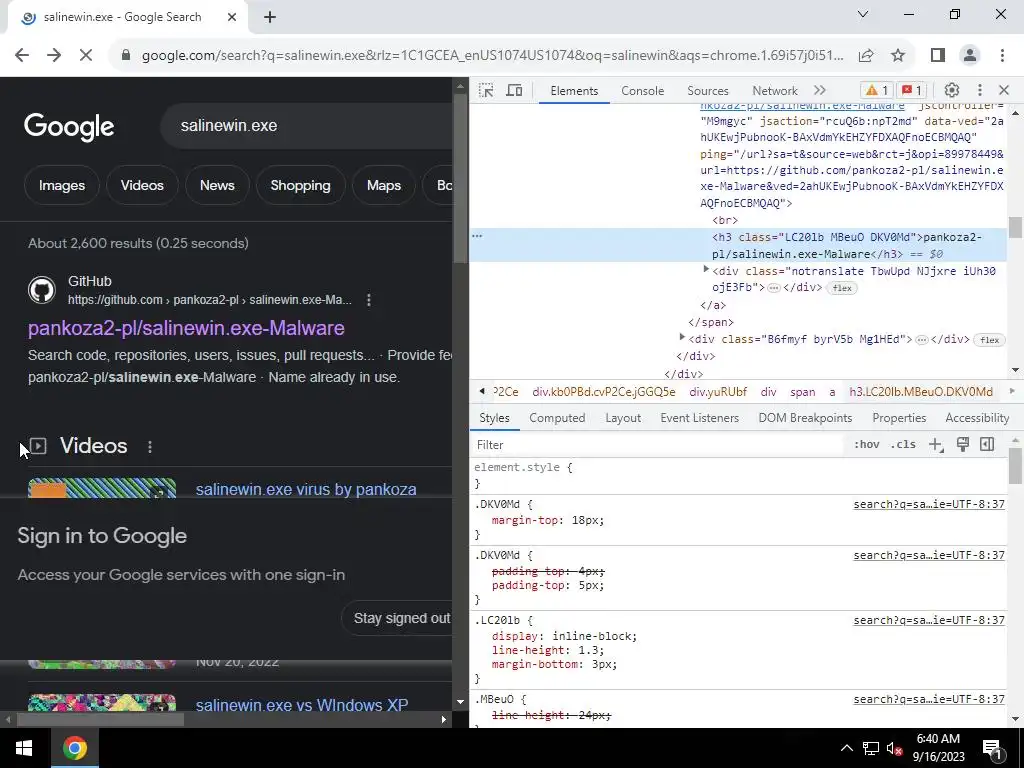Switch to the Network panel
Screen dimensions: 1024x768
[775, 91]
